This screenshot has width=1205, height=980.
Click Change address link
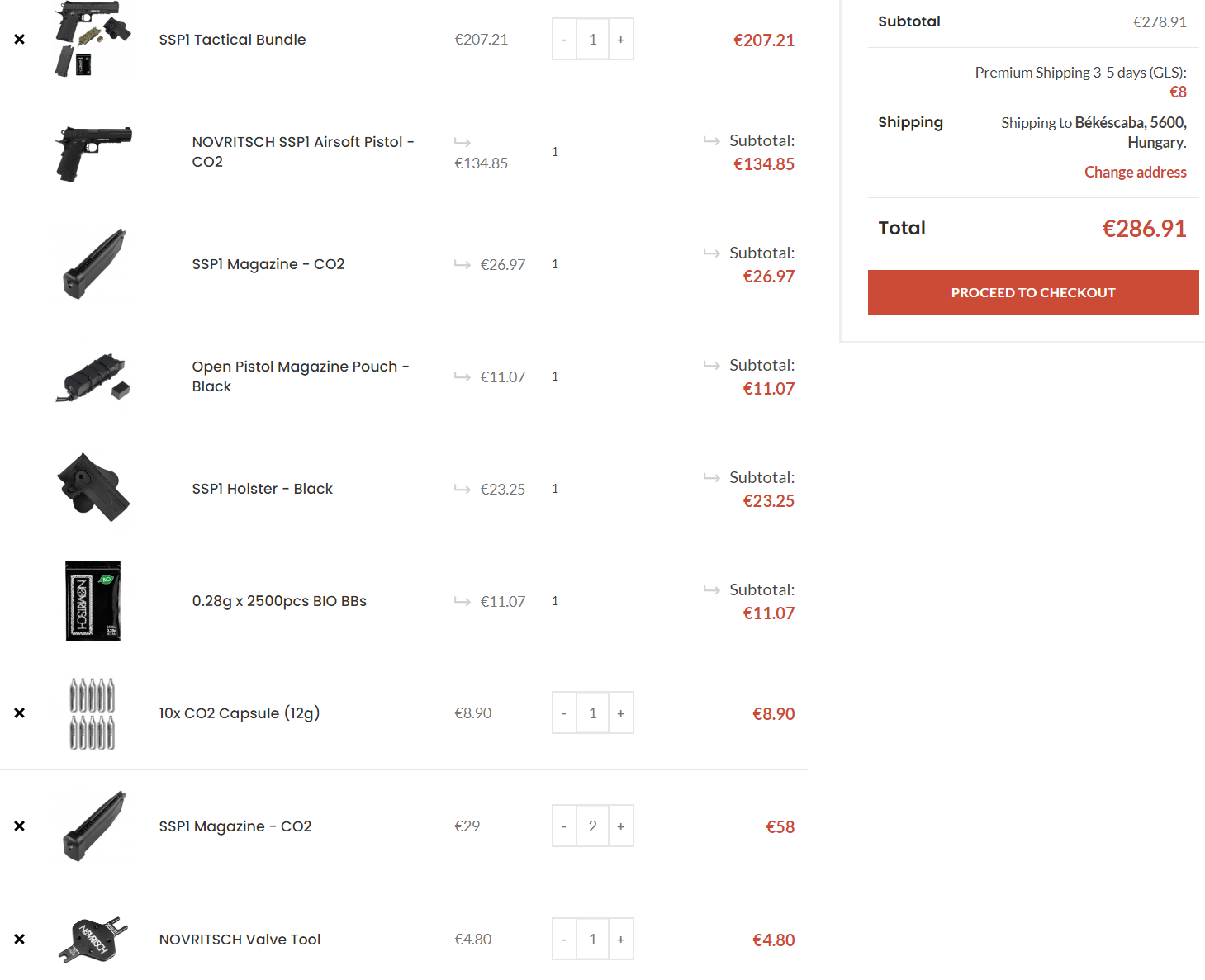click(1136, 172)
